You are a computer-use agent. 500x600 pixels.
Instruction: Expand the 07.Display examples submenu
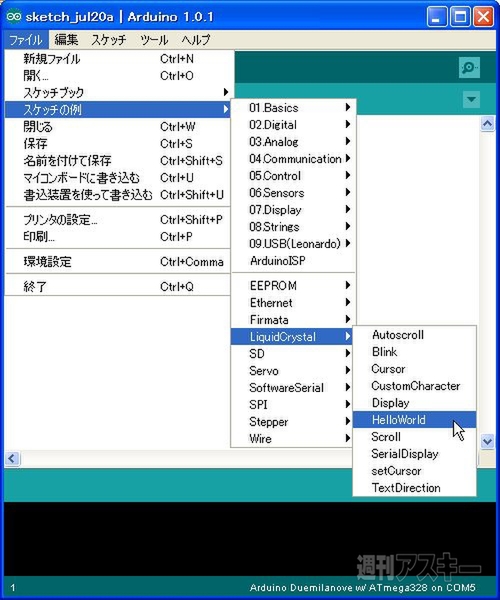coord(293,210)
